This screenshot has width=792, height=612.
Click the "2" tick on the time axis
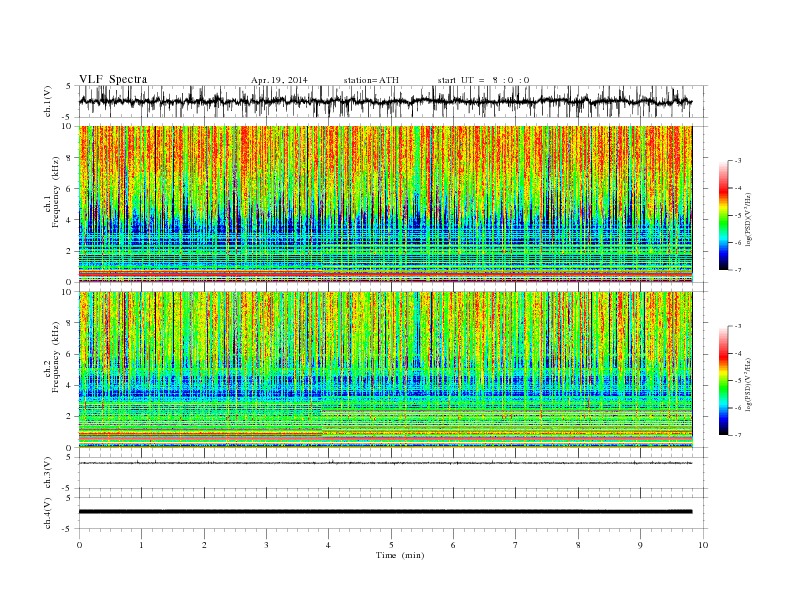pyautogui.click(x=204, y=545)
